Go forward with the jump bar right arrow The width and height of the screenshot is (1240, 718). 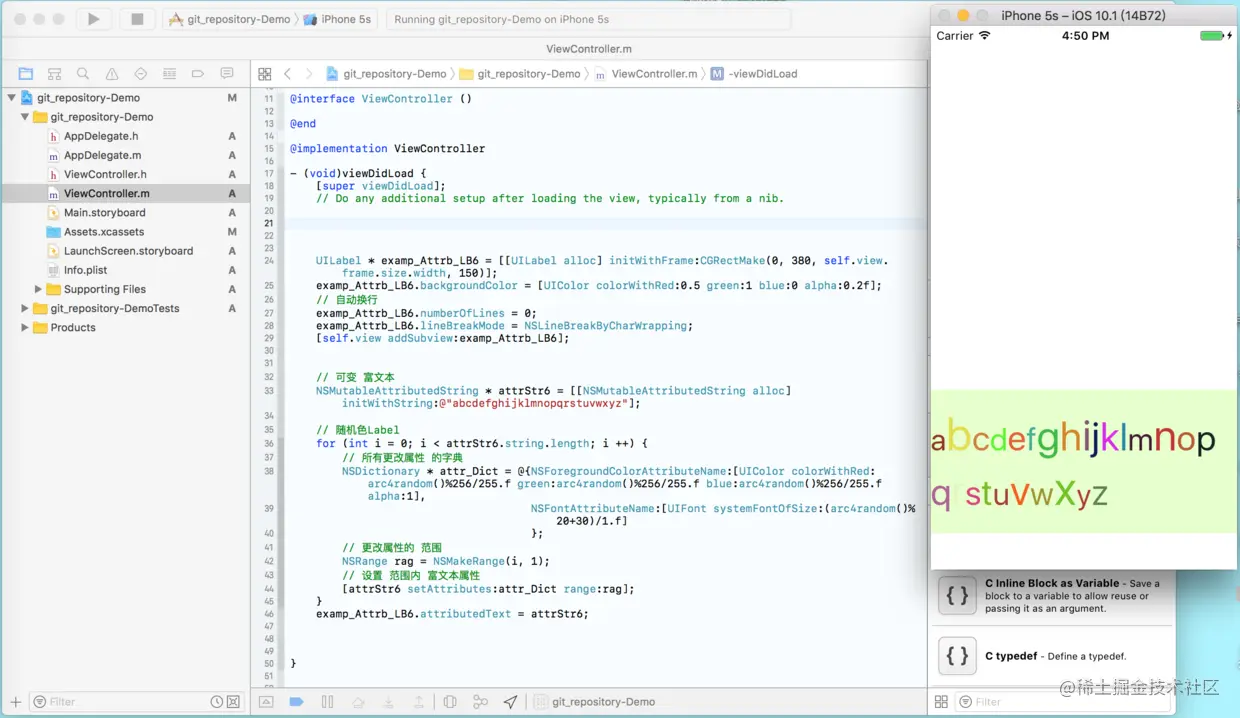[308, 74]
